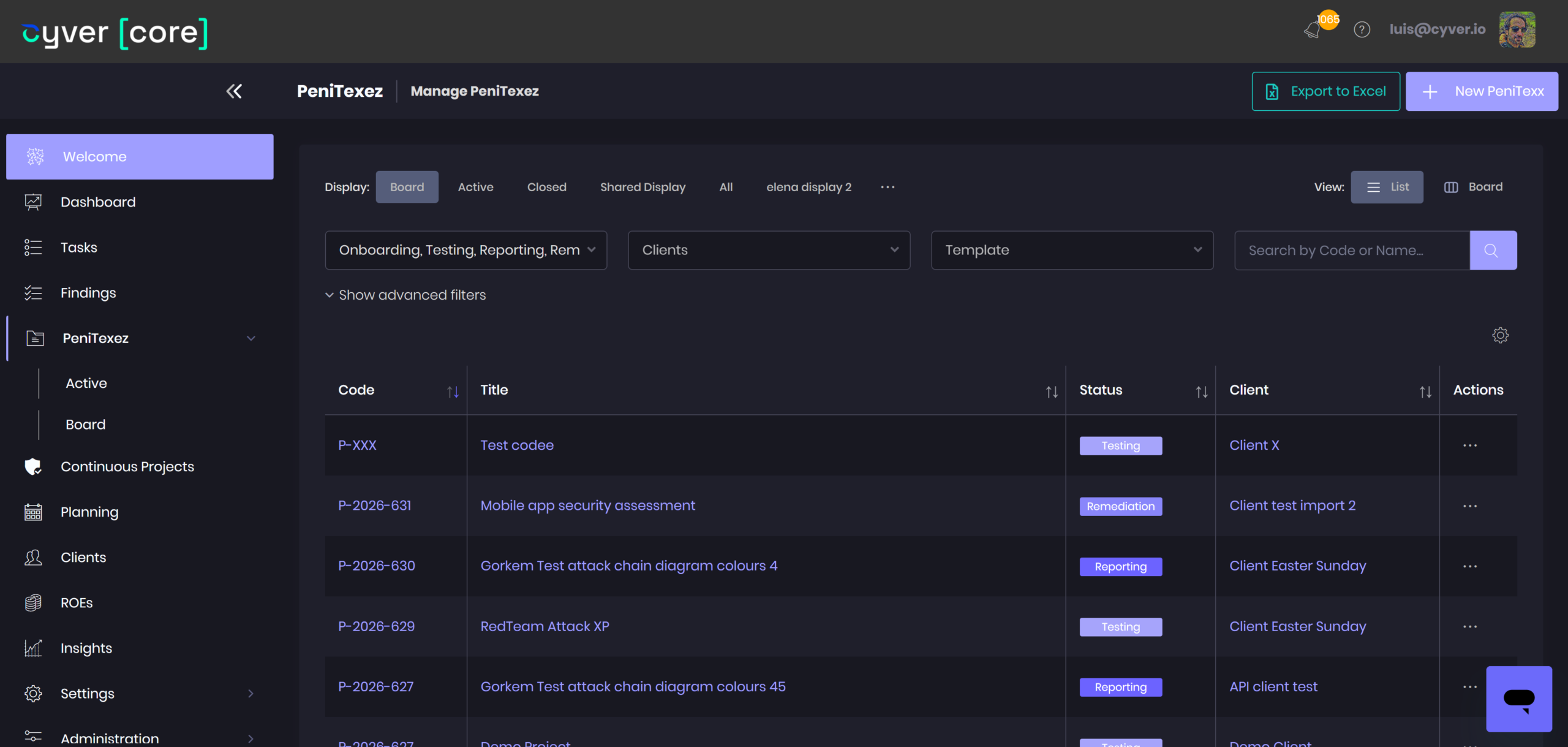The width and height of the screenshot is (1568, 747).
Task: Select the elena display 2 tab
Action: tap(809, 187)
